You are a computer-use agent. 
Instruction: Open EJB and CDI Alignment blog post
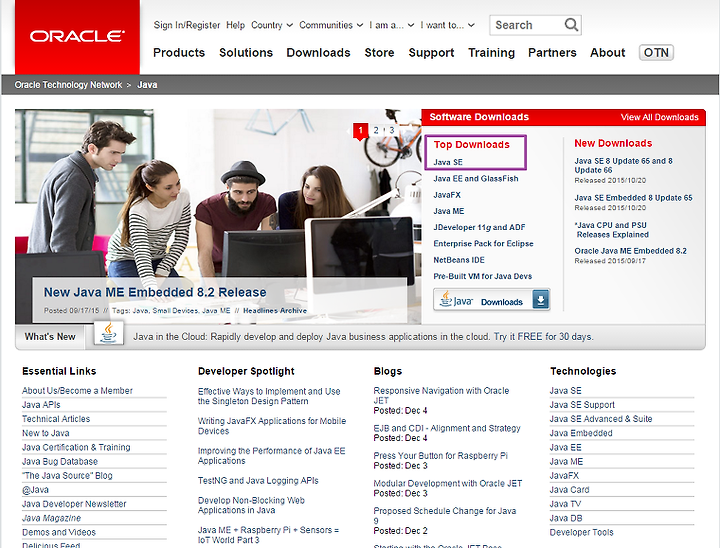[x=447, y=428]
